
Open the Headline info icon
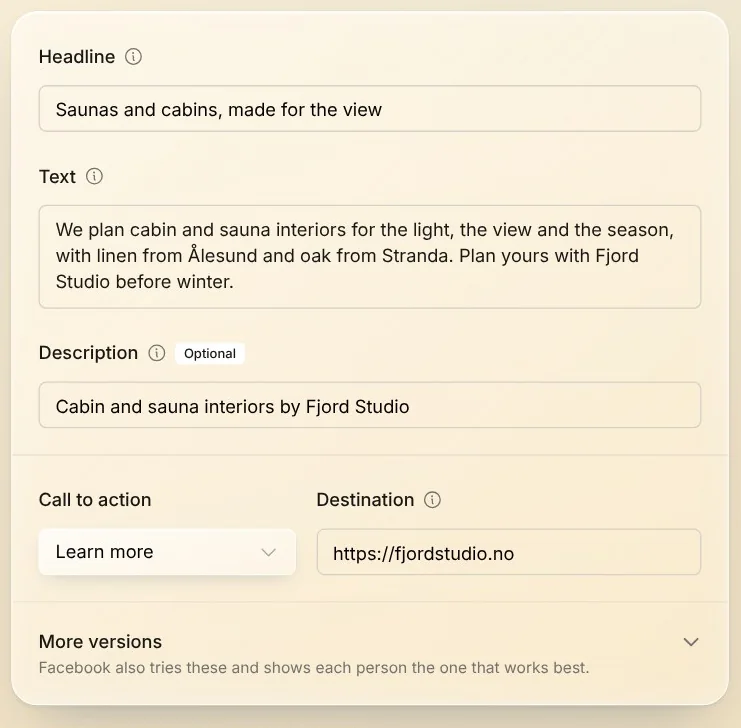[x=133, y=57]
